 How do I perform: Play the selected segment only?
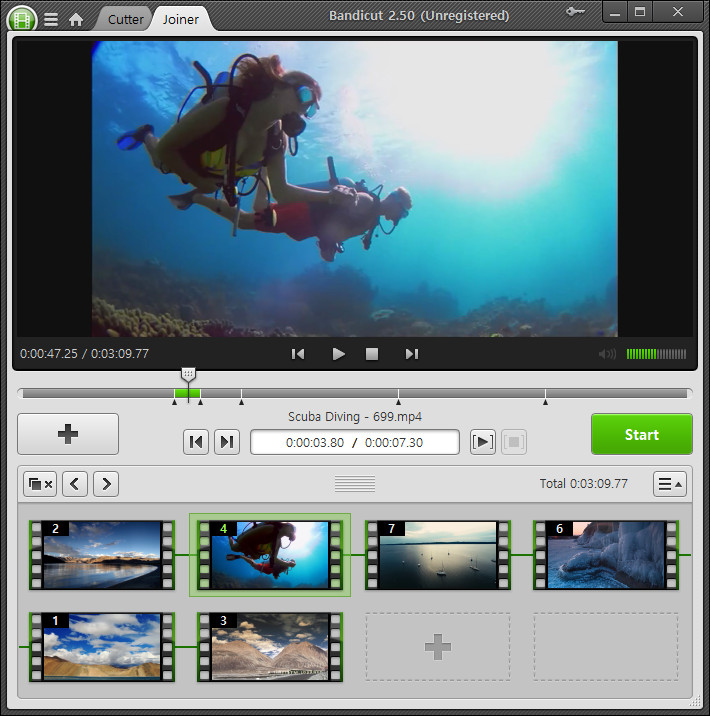point(483,442)
